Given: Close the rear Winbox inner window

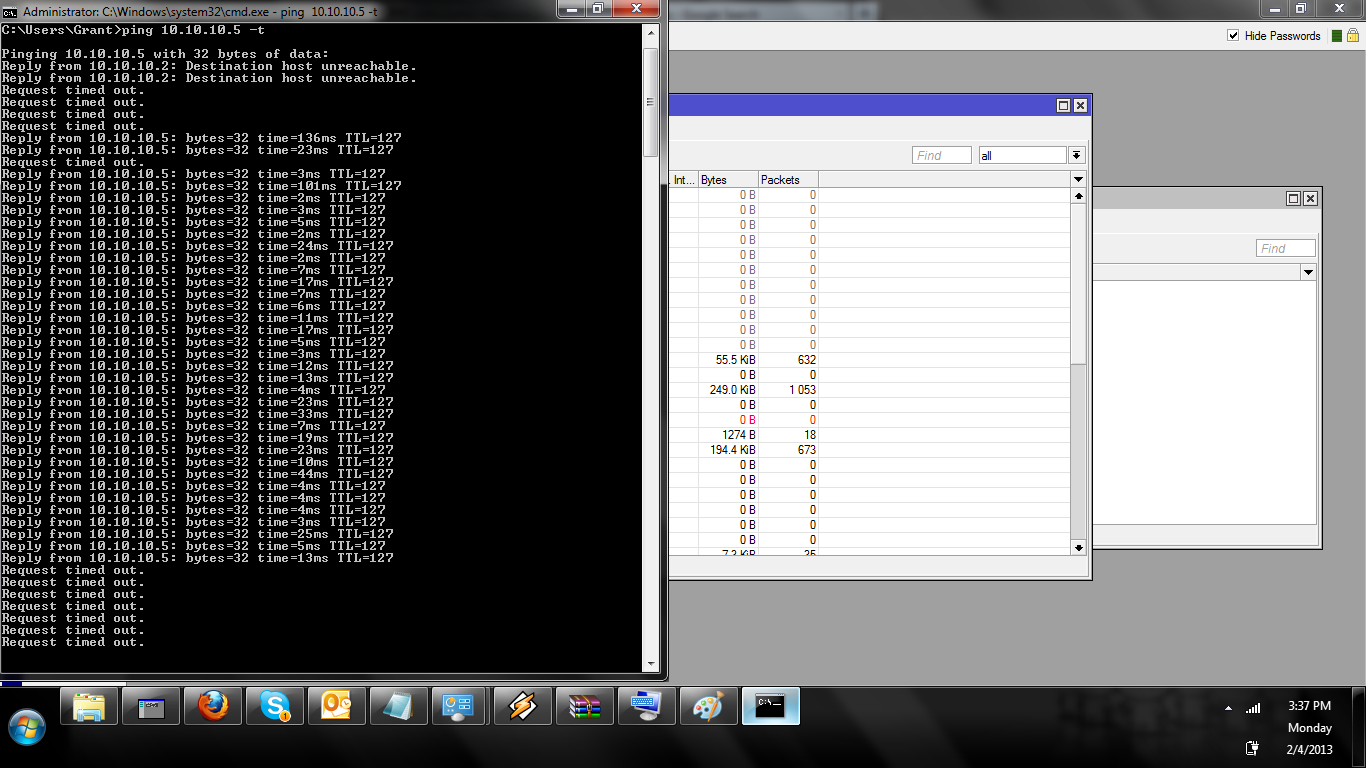Looking at the screenshot, I should (1310, 199).
